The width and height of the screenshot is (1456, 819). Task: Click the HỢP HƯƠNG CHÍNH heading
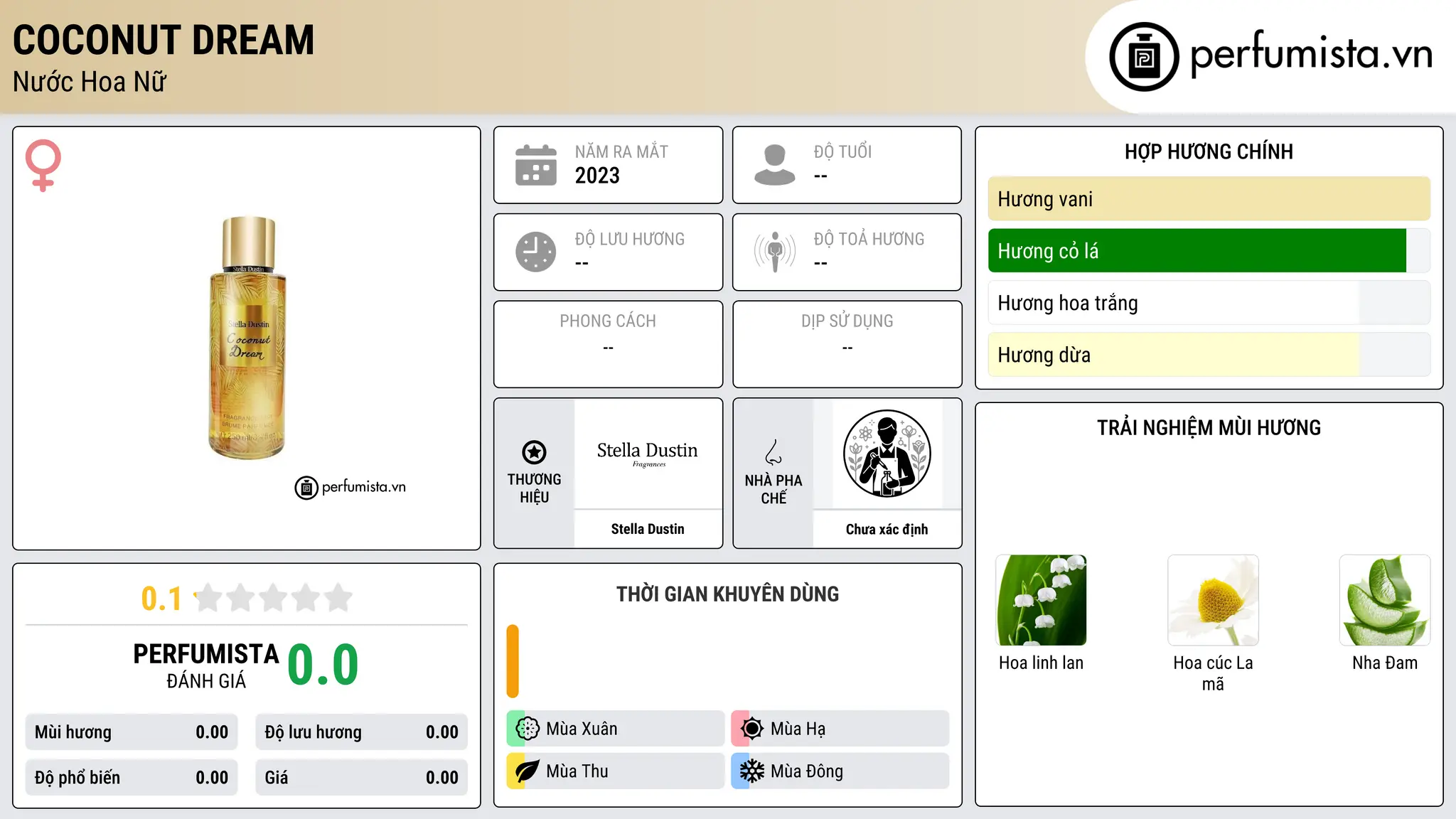pyautogui.click(x=1209, y=151)
